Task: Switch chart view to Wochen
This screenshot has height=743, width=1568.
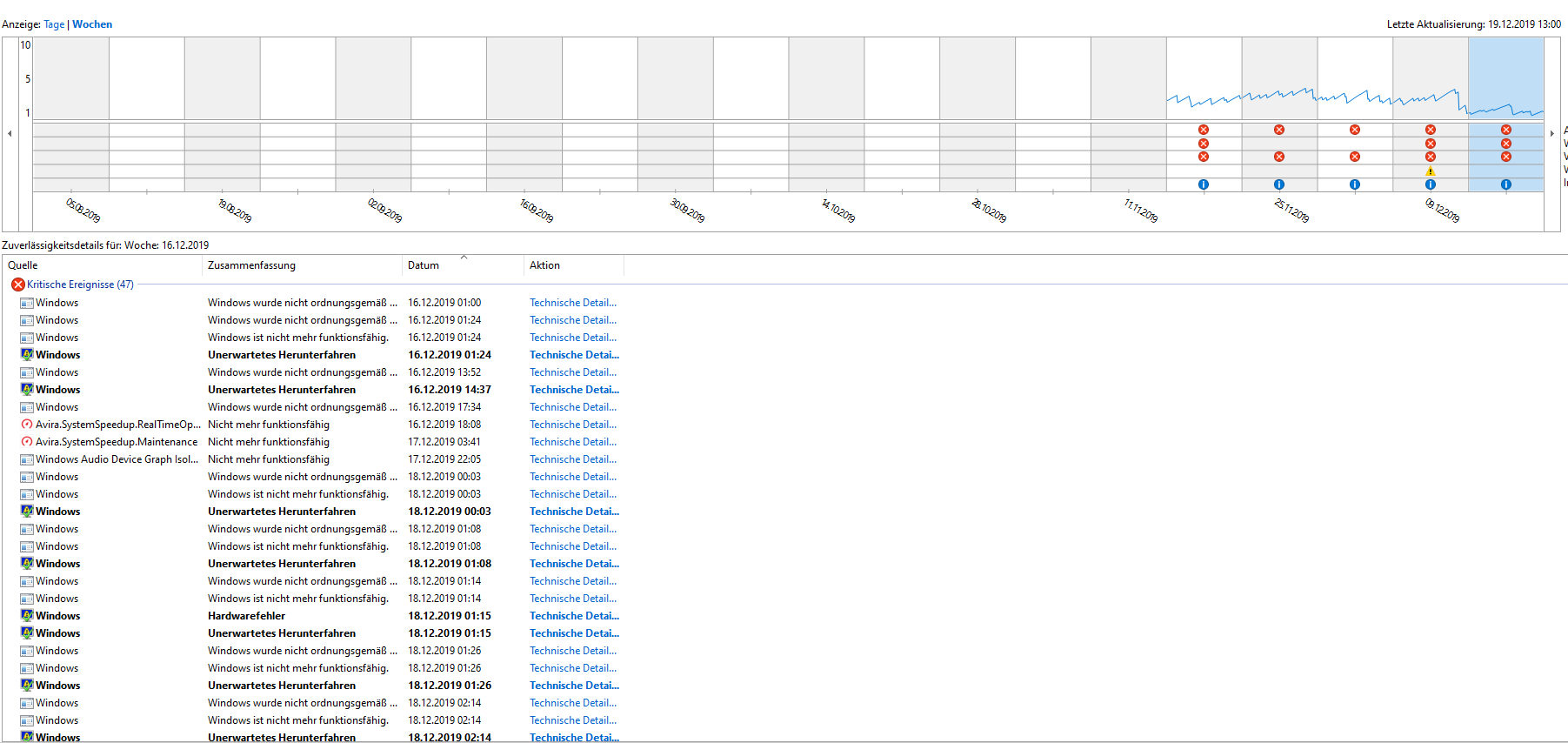Action: pyautogui.click(x=92, y=24)
